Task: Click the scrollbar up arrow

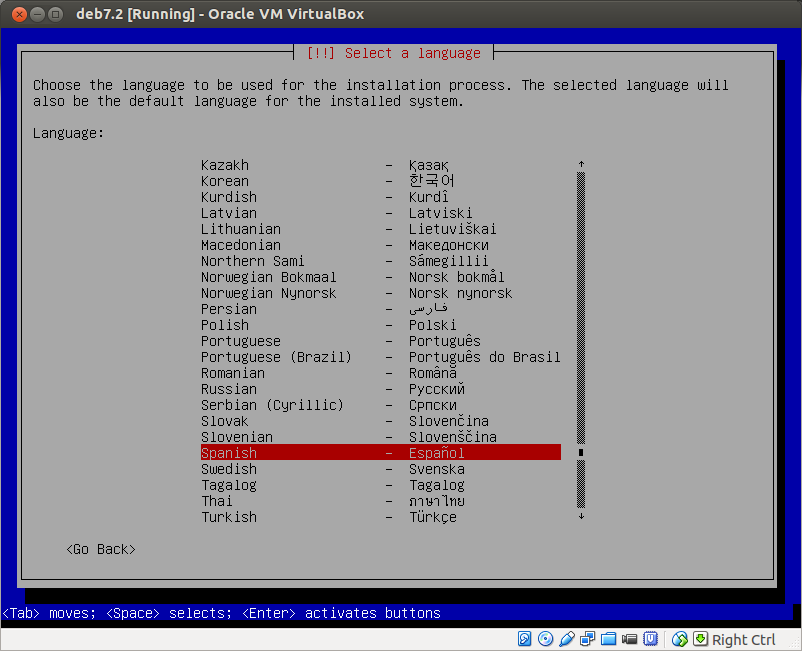Action: point(581,162)
